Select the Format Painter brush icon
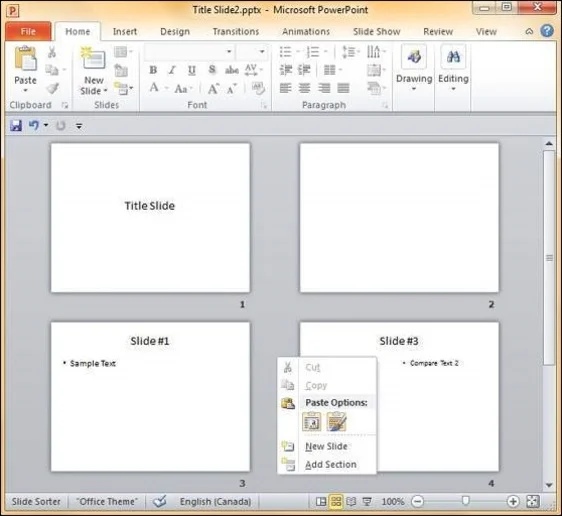 [x=52, y=88]
